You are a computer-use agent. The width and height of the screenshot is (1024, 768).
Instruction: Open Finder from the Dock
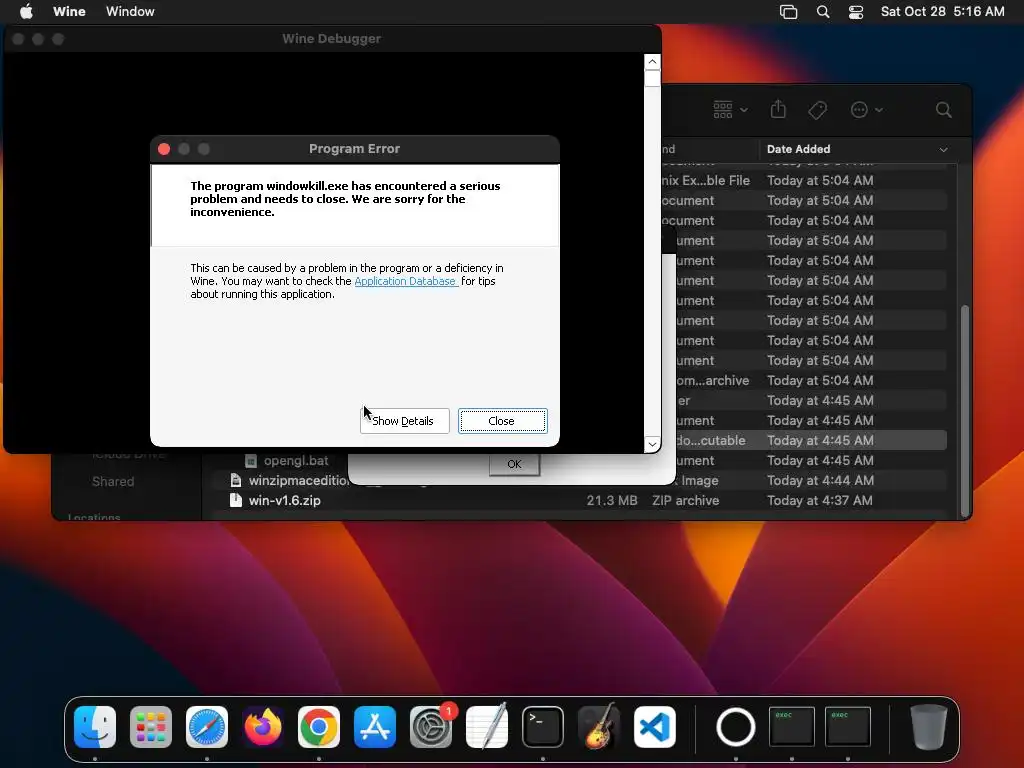coord(95,727)
